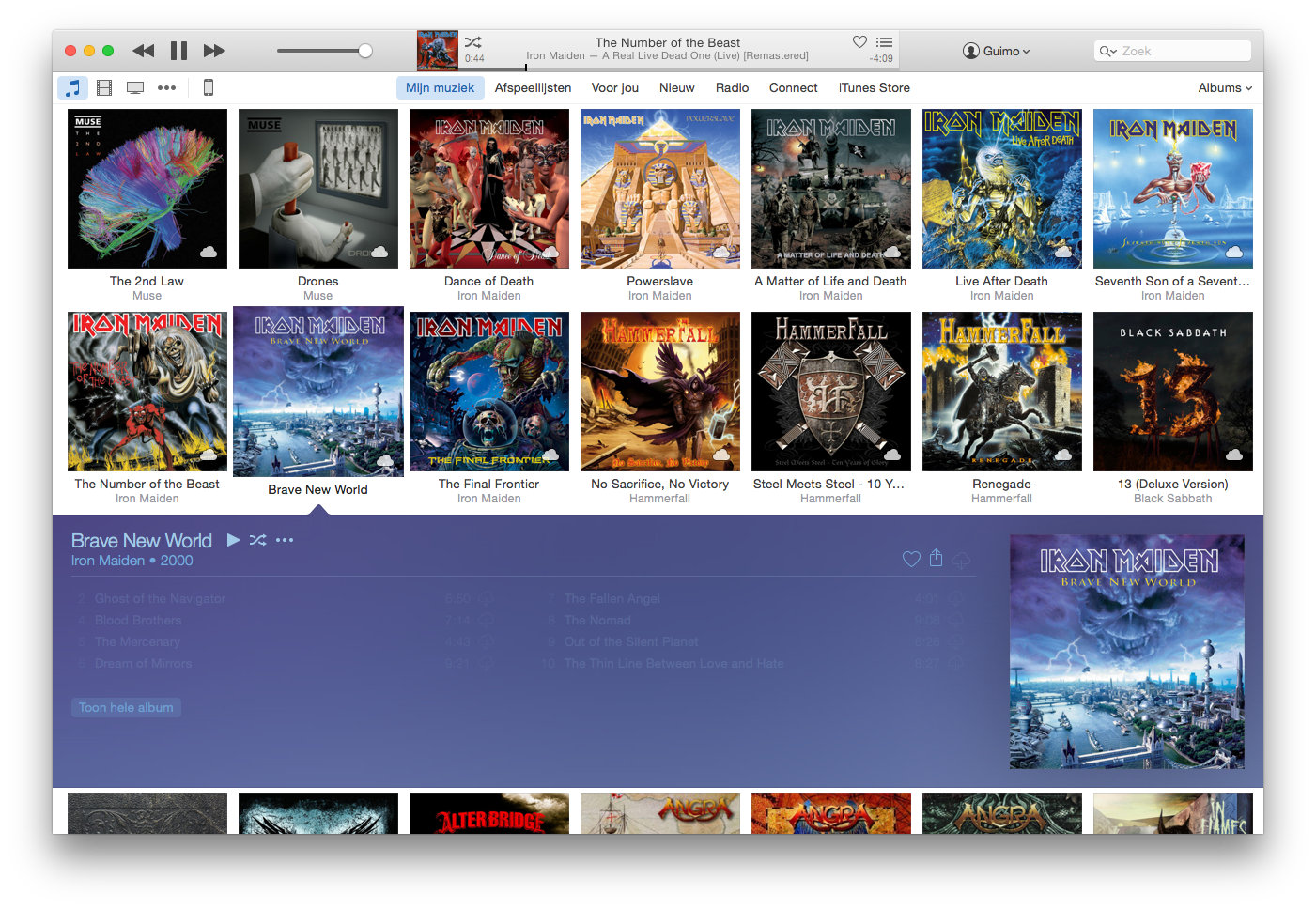The image size is (1316, 909).
Task: Open the Nieuw tab
Action: pyautogui.click(x=677, y=87)
